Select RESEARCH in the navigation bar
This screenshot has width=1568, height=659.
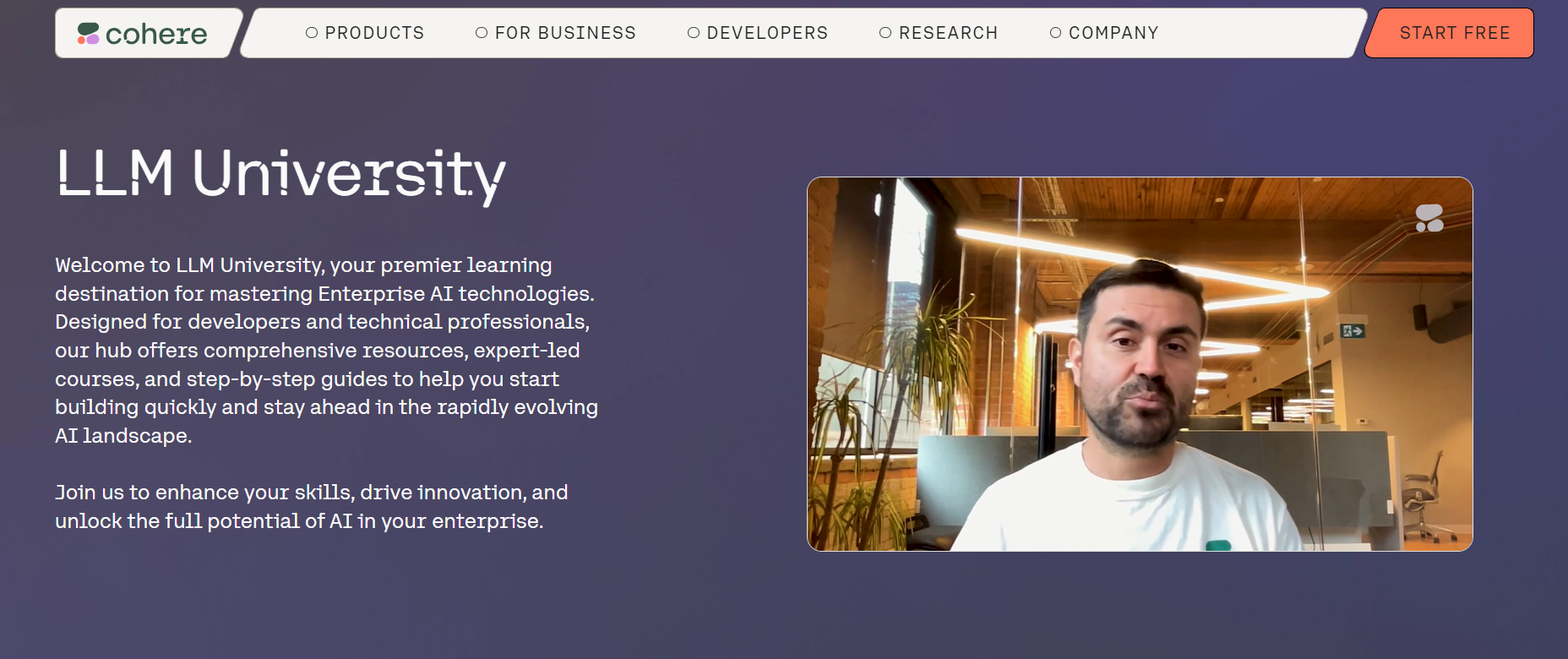click(949, 33)
